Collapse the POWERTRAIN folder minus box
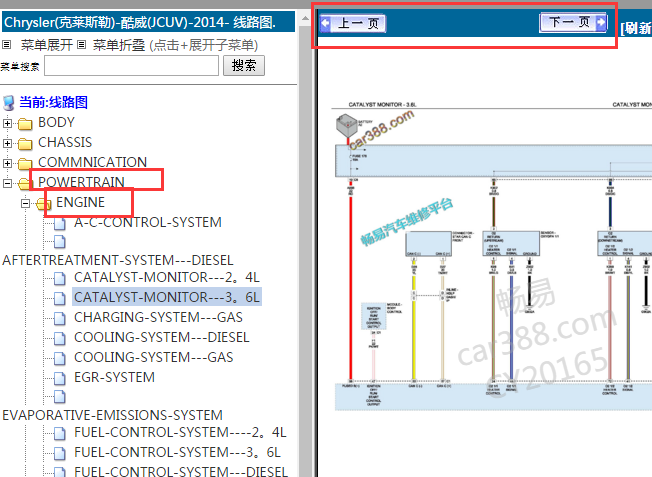Image resolution: width=652 pixels, height=477 pixels. (x=7, y=183)
